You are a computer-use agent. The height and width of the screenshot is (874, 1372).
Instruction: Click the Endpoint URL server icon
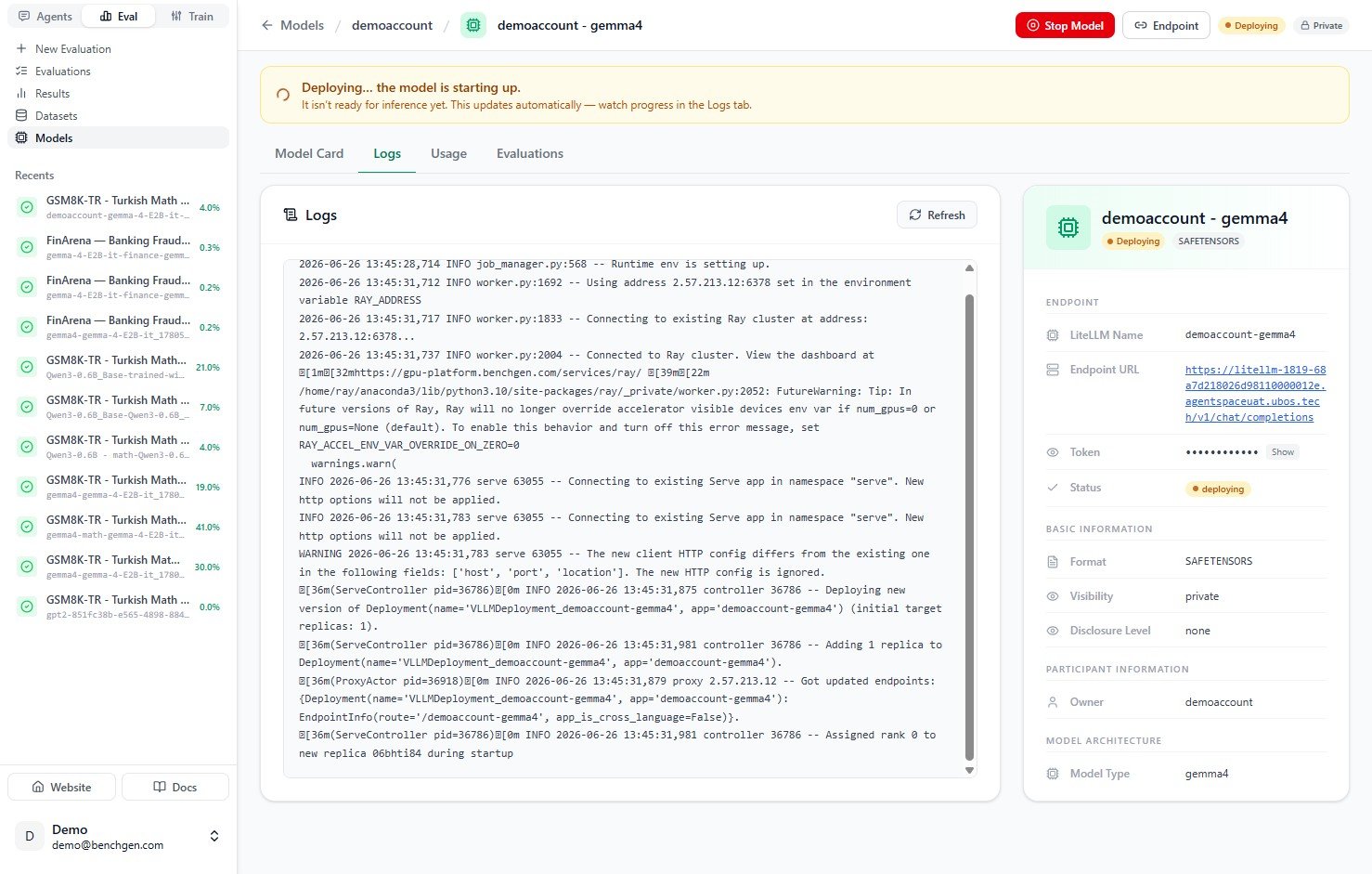1053,370
